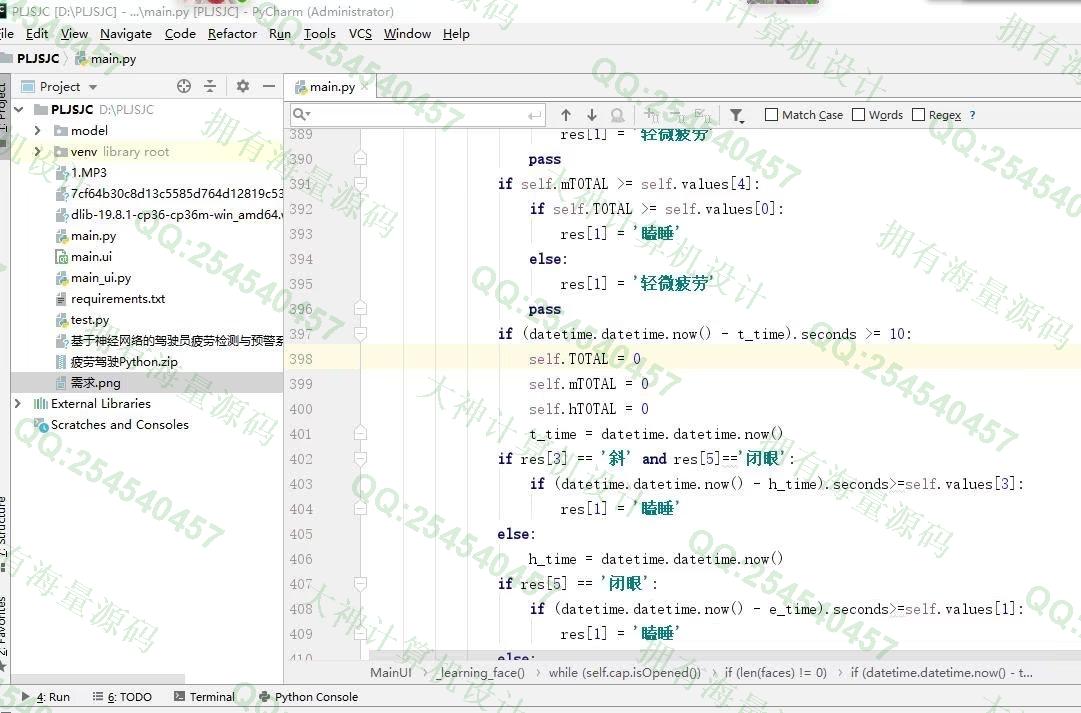Click the add selection for next occurrence icon
Screen dimensions: 1081x713
[651, 115]
